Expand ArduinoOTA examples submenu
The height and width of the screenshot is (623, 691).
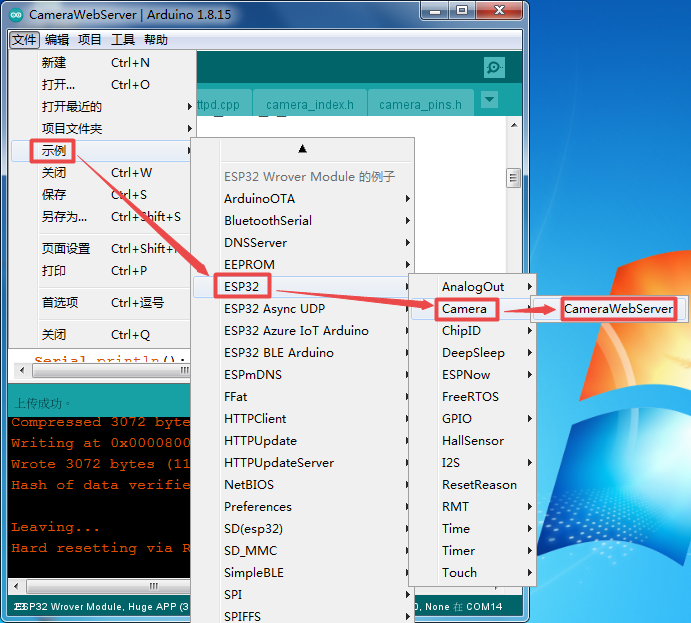(x=303, y=199)
